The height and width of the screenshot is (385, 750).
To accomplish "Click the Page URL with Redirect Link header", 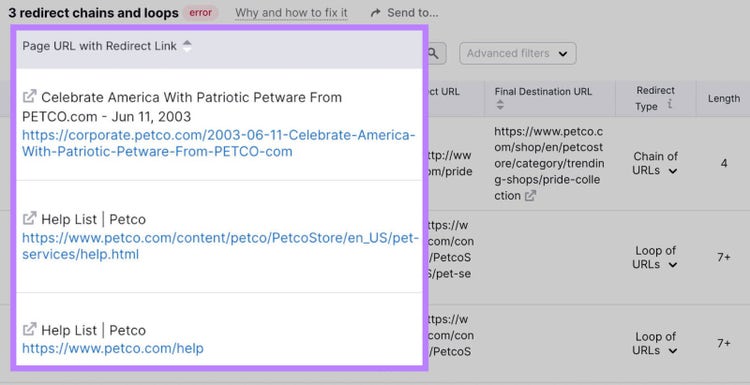I will [99, 46].
